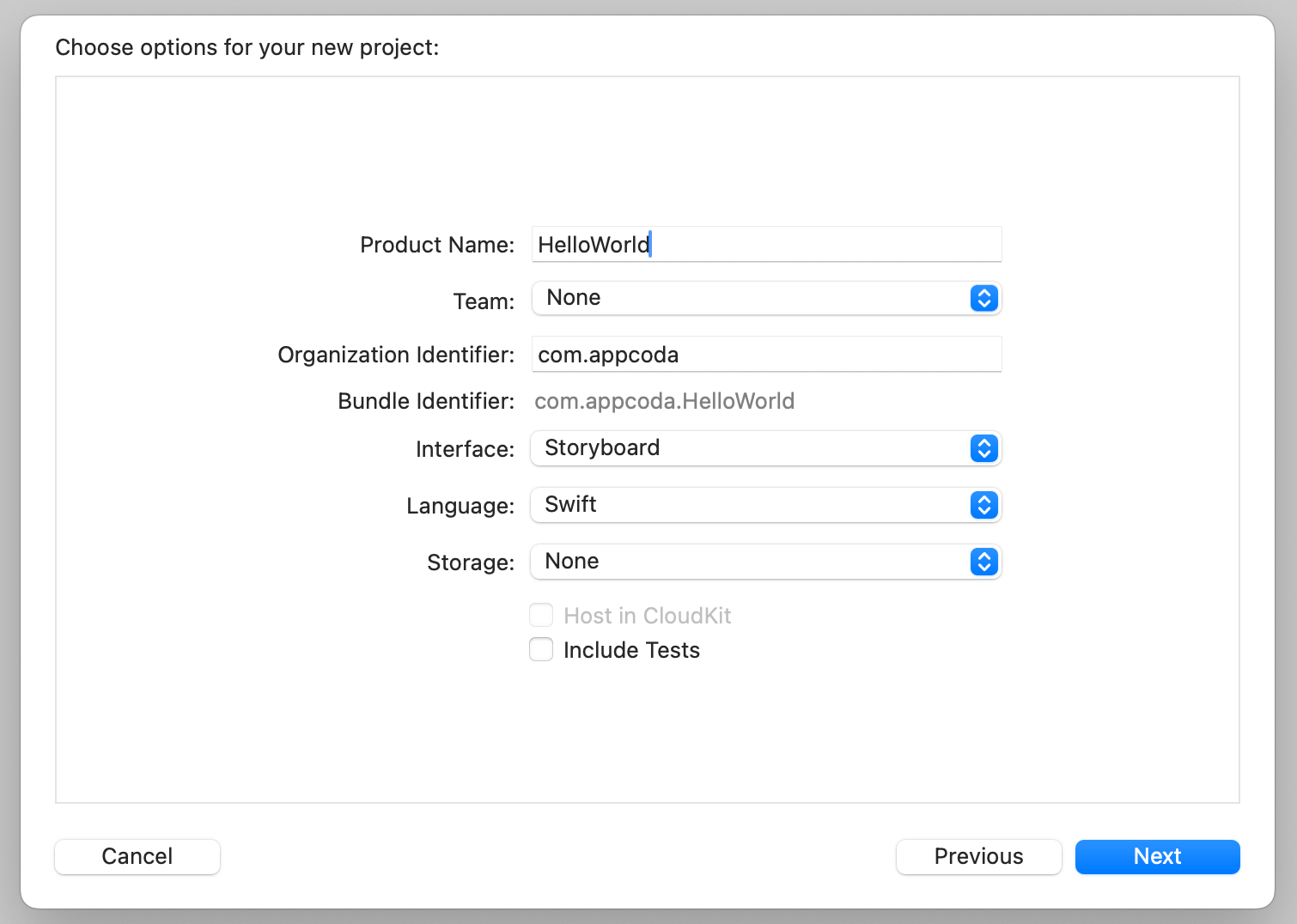Click the "Interface:" label
1297x924 pixels.
[465, 449]
